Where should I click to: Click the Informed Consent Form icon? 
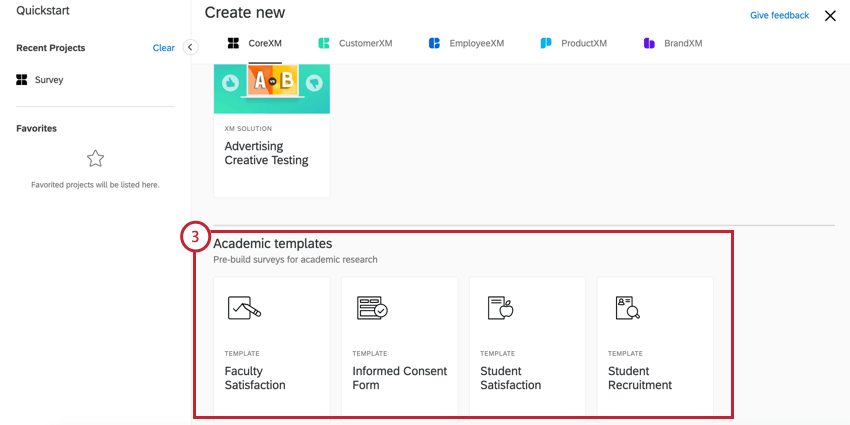372,308
